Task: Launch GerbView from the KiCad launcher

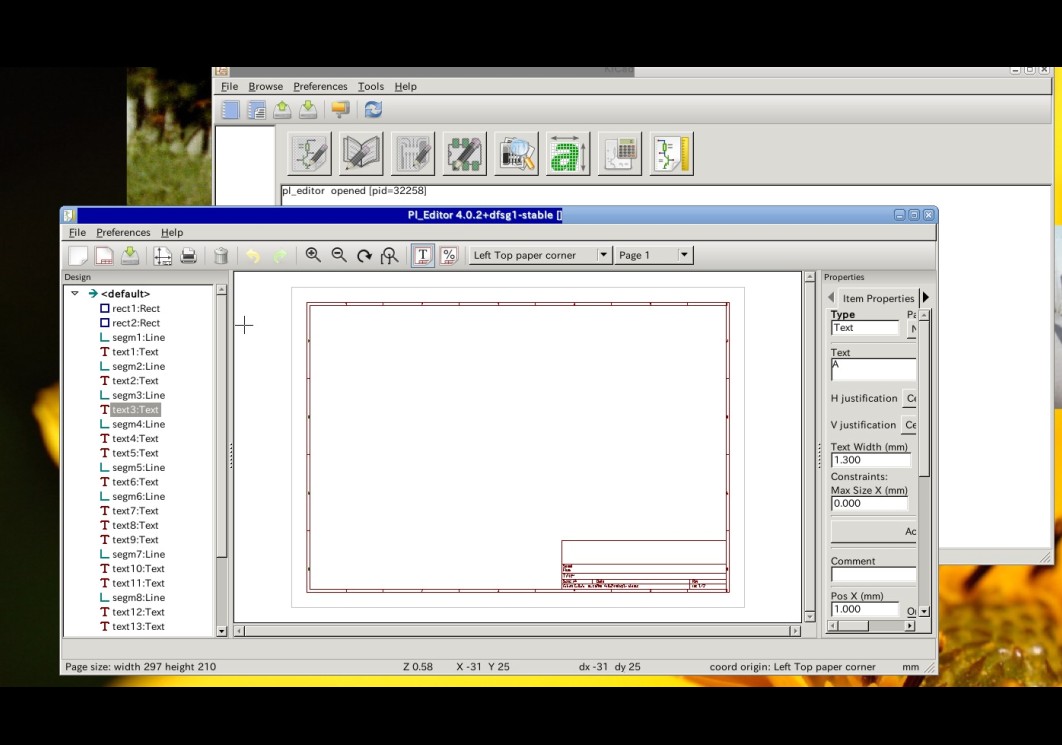Action: point(516,152)
